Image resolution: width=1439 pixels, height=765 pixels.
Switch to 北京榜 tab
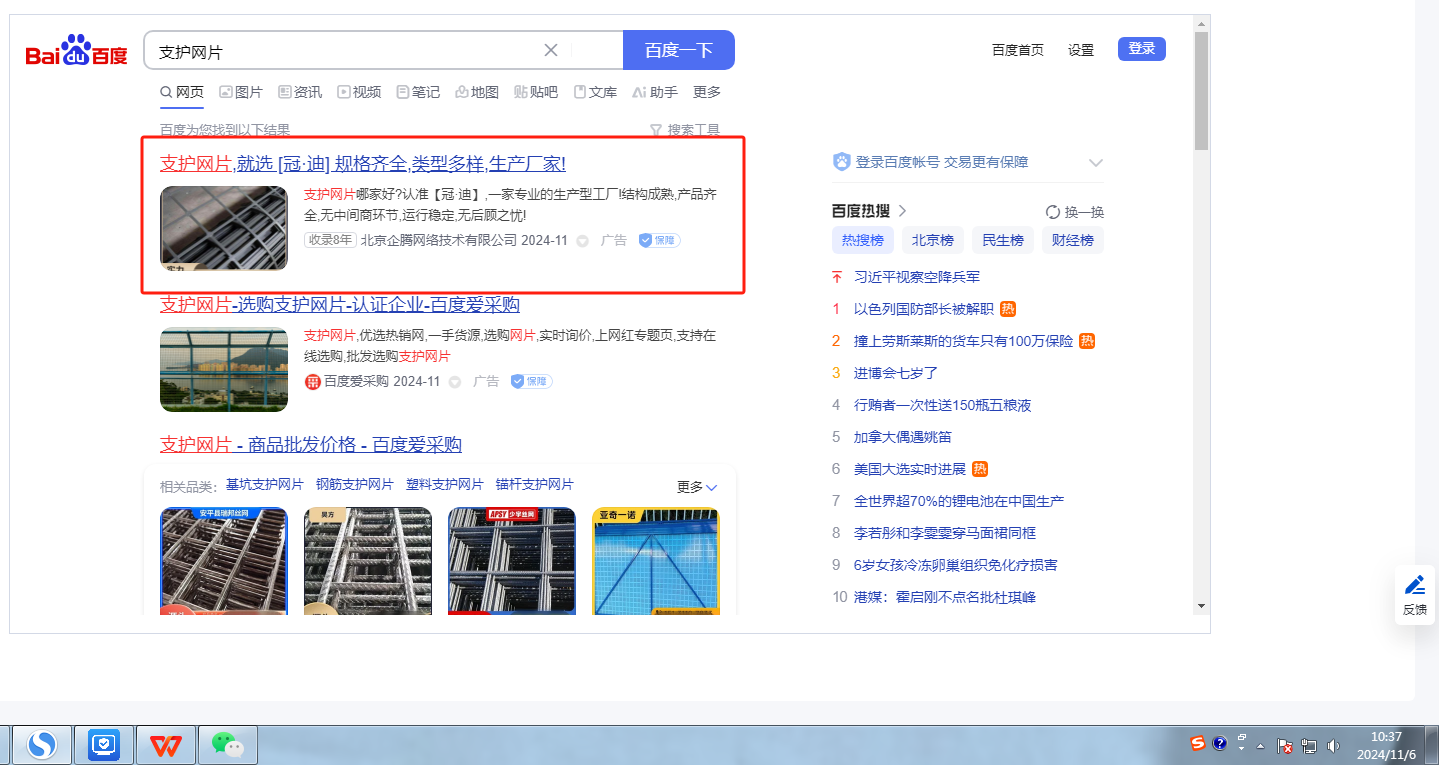coord(932,240)
